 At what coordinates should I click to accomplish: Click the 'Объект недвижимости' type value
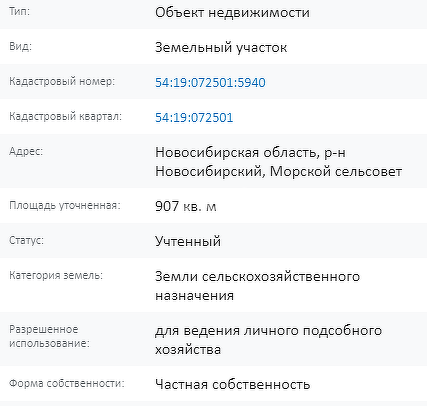coord(232,13)
